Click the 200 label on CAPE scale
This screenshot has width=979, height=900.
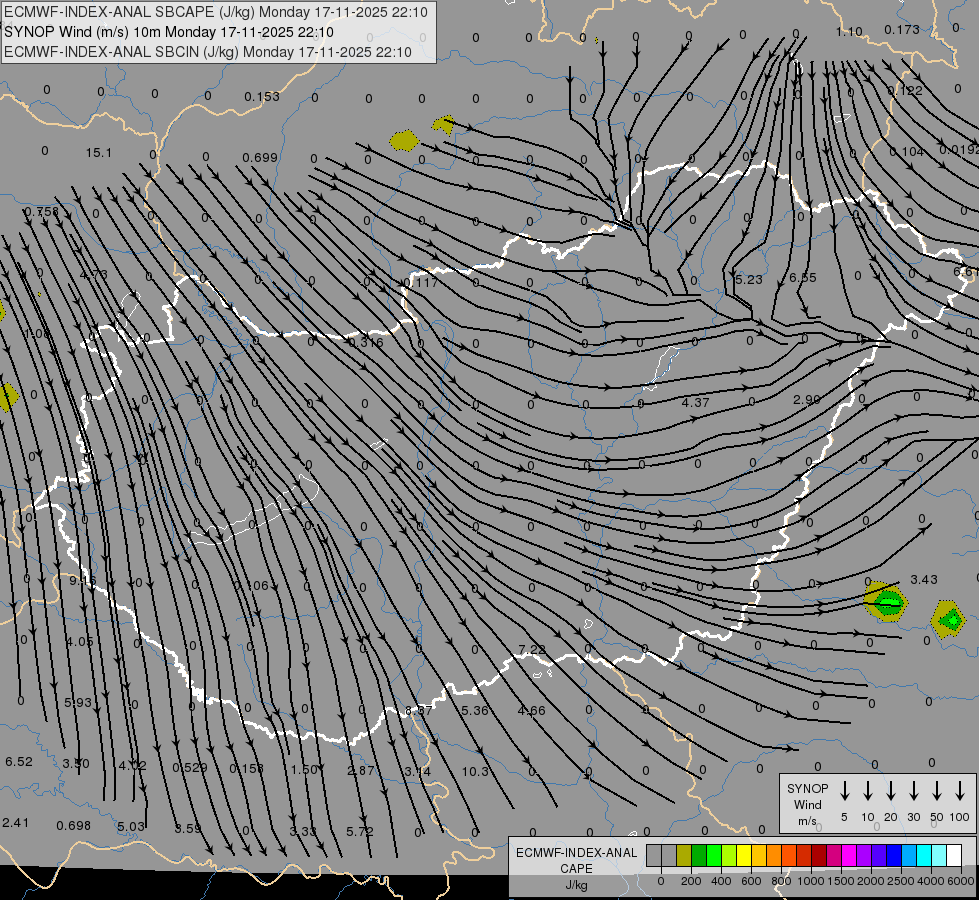click(691, 881)
